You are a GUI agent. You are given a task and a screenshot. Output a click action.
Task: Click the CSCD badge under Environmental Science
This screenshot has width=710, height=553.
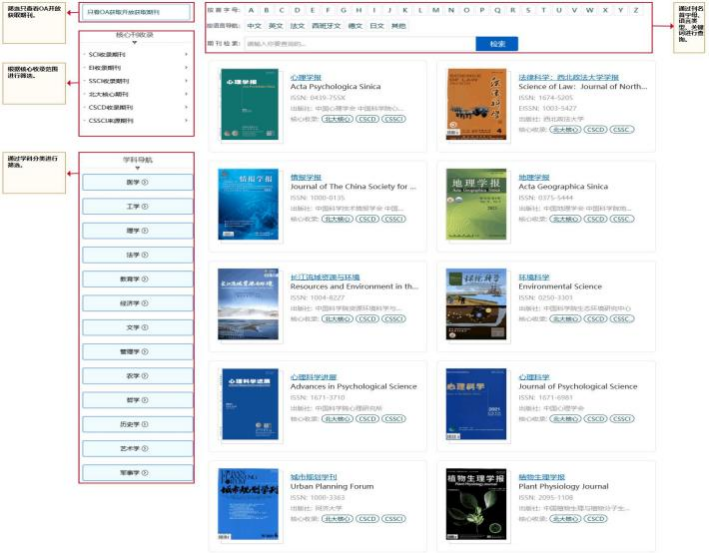(x=595, y=319)
